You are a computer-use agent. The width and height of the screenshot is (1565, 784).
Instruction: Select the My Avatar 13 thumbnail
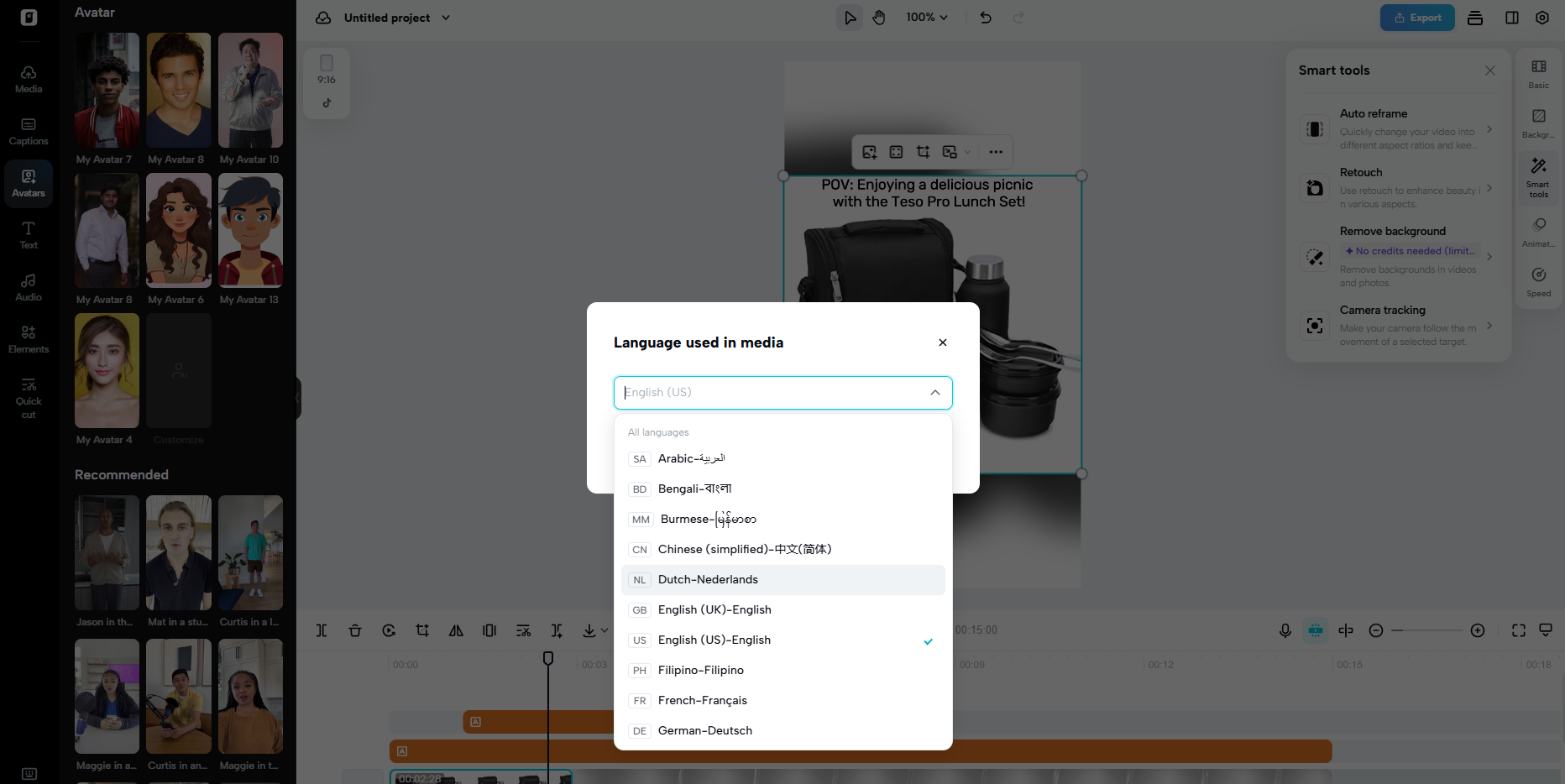point(250,231)
